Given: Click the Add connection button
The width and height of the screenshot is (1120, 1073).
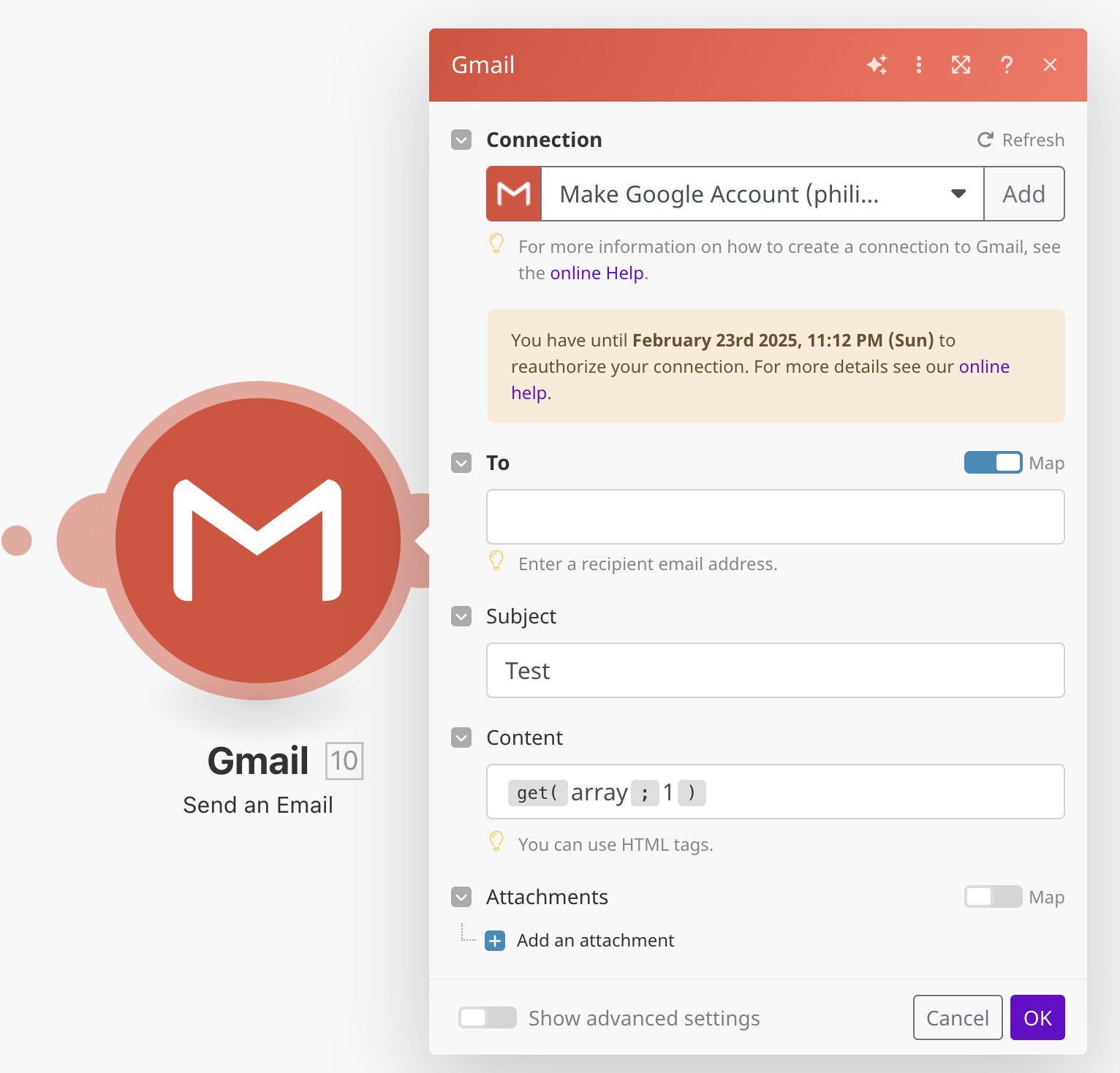Looking at the screenshot, I should pyautogui.click(x=1024, y=194).
